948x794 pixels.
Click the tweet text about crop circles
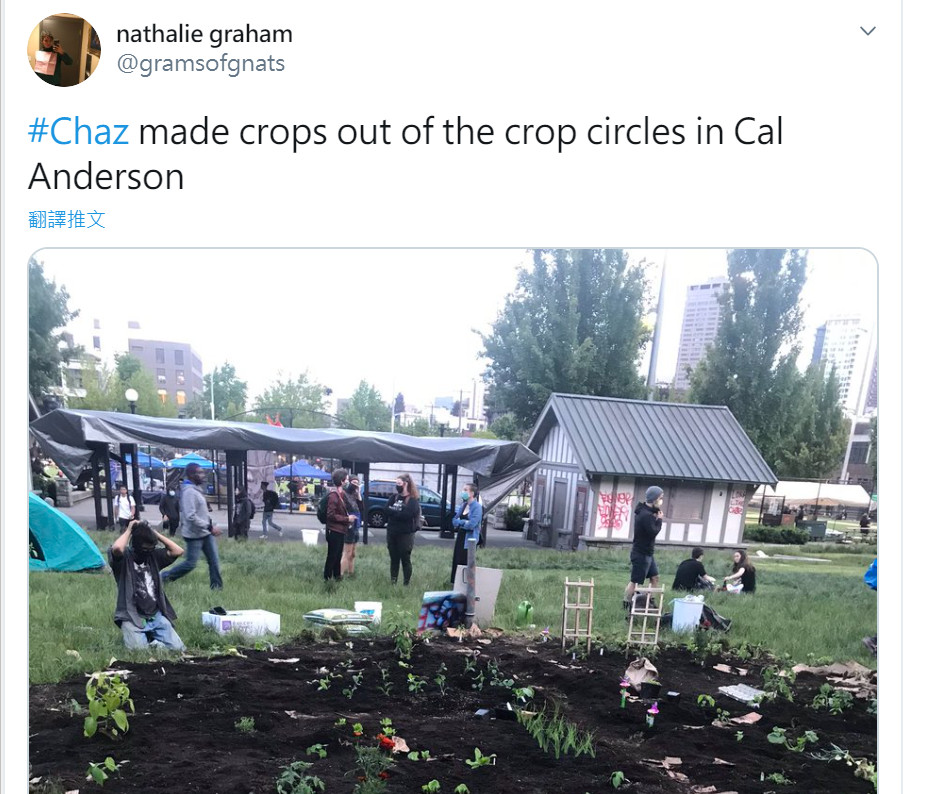click(406, 154)
